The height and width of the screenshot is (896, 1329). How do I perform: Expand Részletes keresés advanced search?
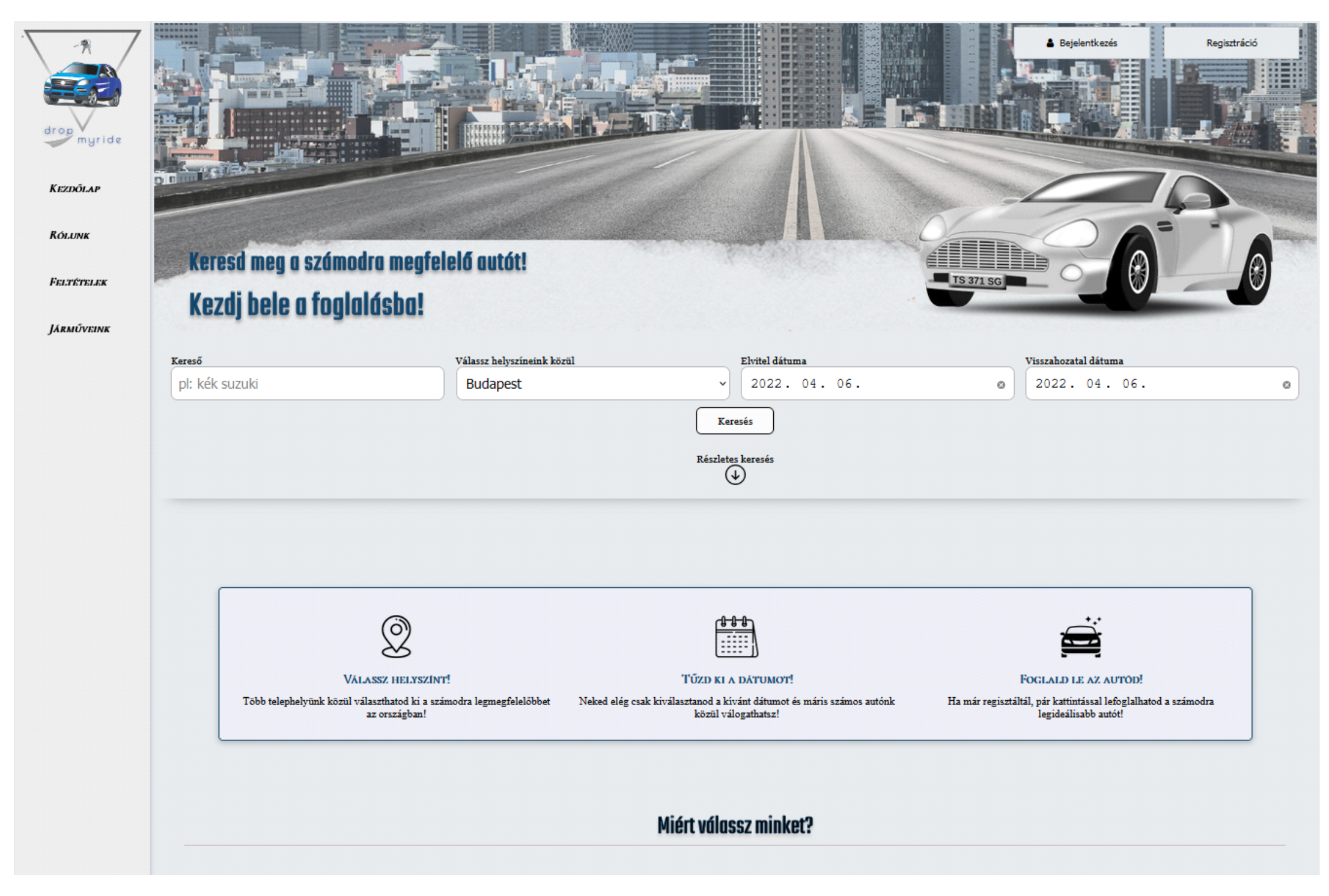tap(735, 459)
